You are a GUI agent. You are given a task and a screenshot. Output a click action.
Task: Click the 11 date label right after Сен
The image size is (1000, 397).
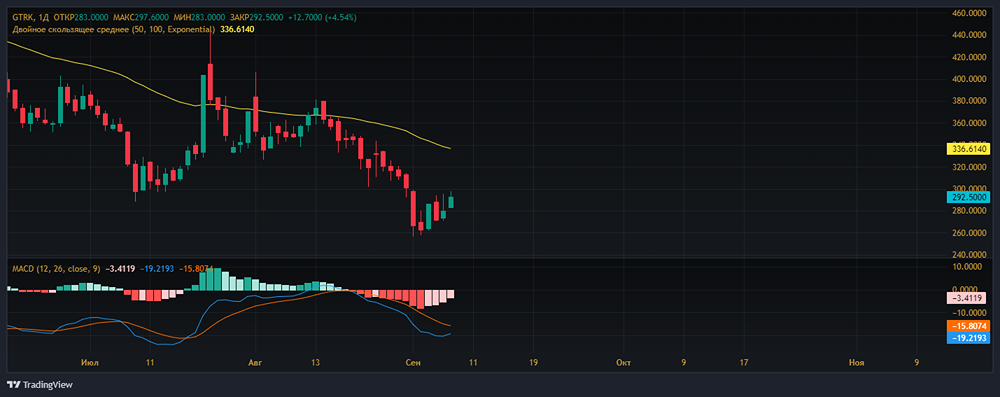click(473, 363)
